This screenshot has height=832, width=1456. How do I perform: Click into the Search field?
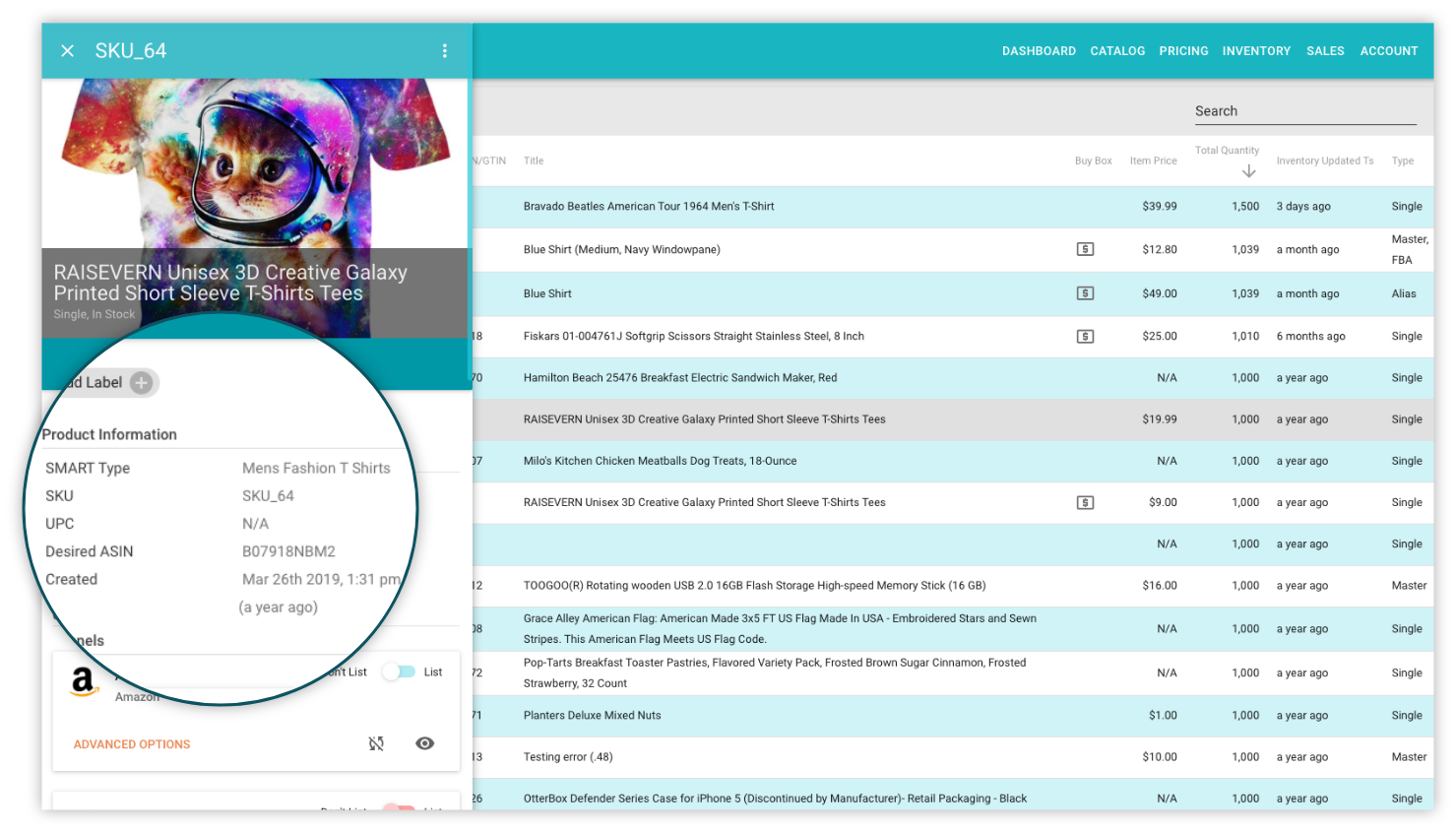[1305, 111]
